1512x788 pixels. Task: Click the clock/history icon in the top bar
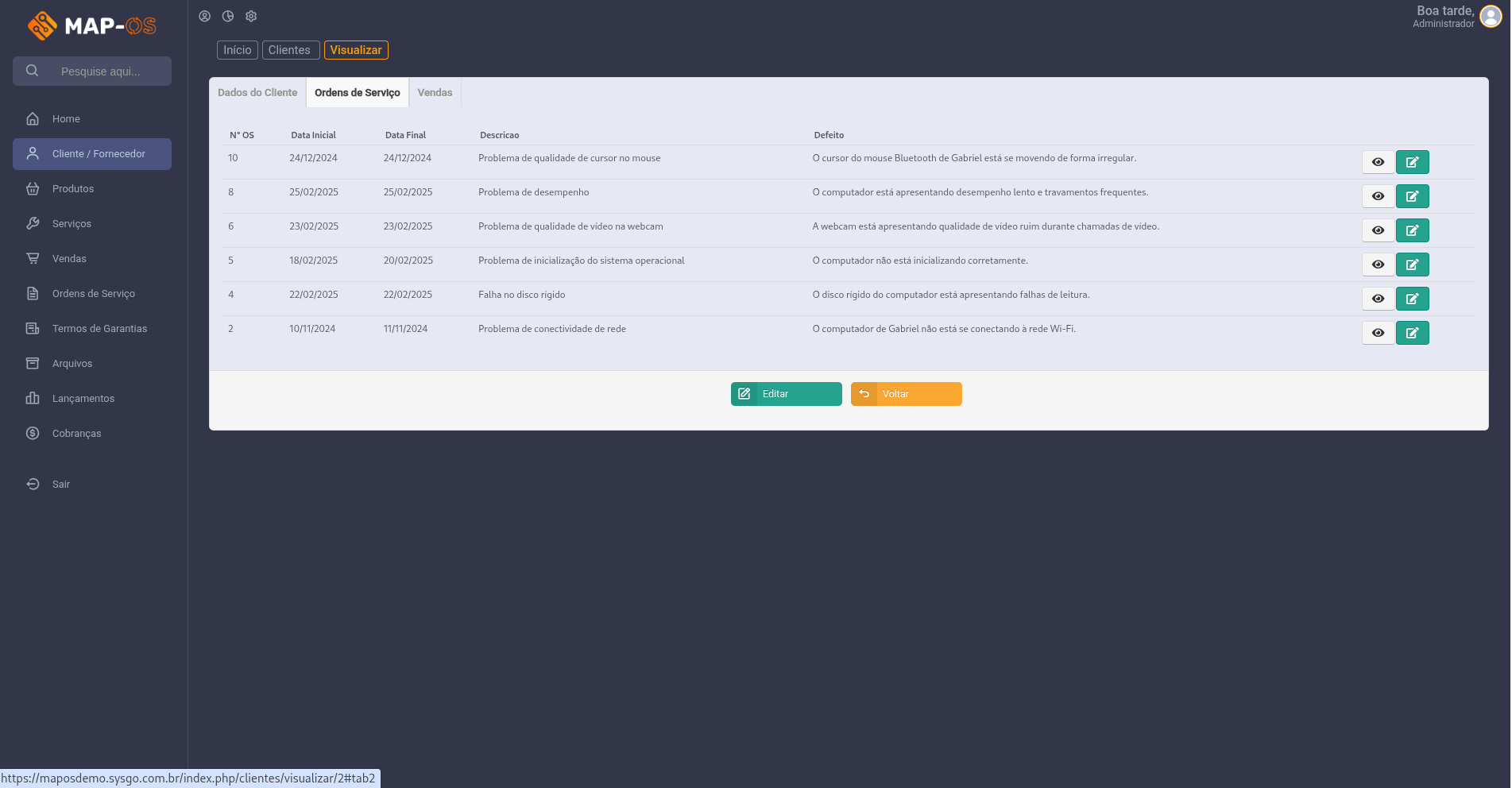coord(228,16)
